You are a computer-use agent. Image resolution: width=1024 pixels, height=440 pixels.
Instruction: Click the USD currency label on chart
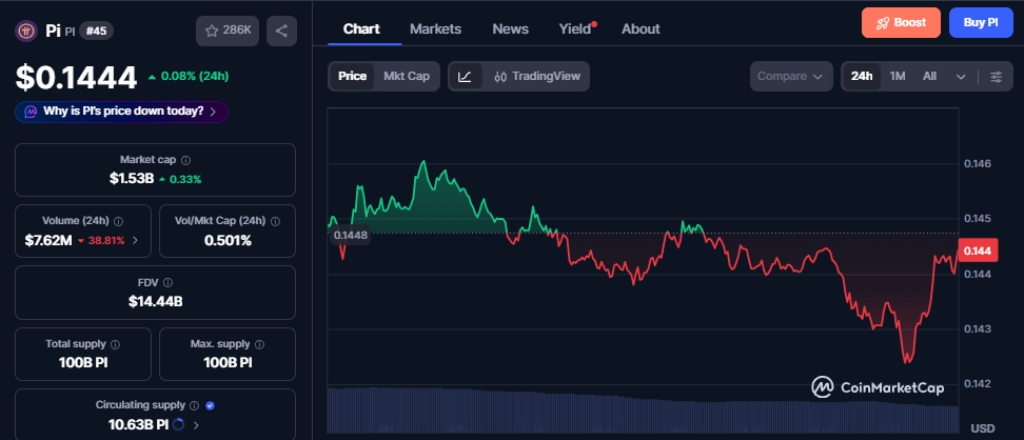pyautogui.click(x=983, y=428)
